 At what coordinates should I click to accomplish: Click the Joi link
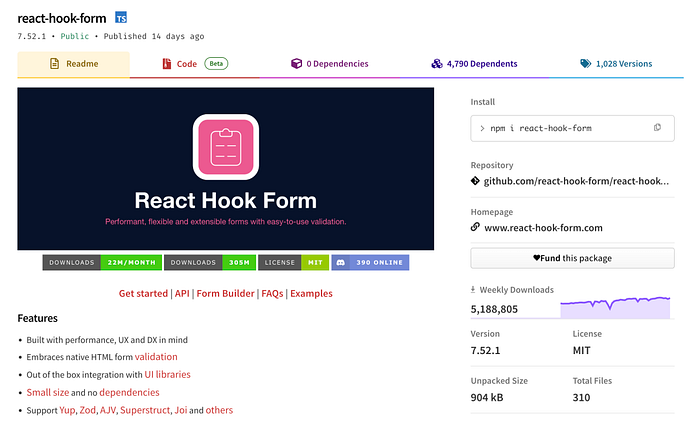coord(181,410)
